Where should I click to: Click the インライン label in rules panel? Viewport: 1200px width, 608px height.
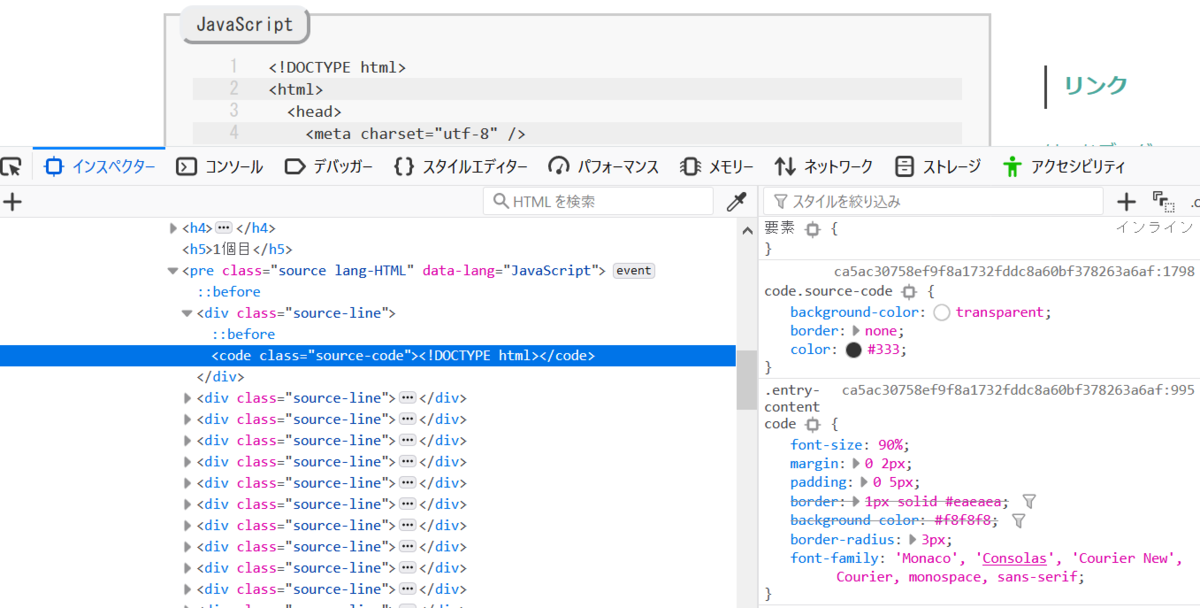point(1155,228)
